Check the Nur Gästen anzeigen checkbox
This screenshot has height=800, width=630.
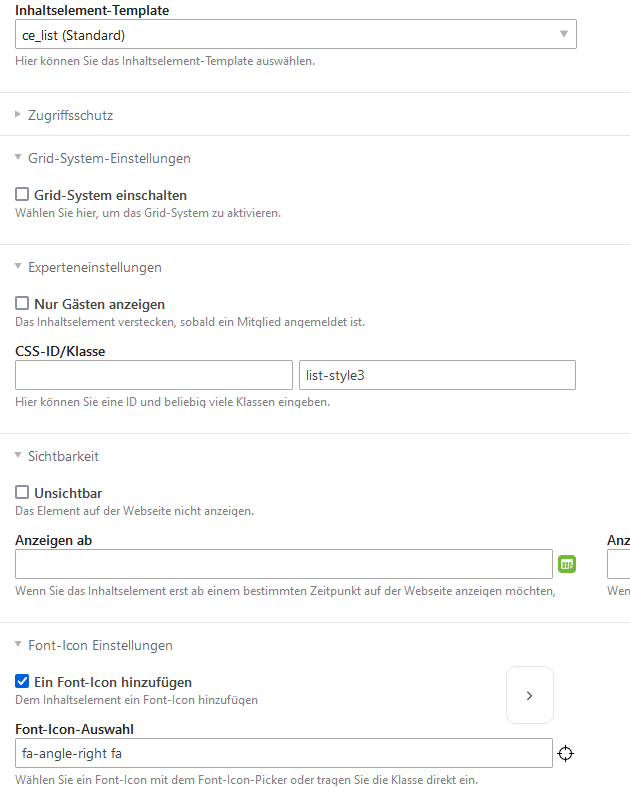tap(22, 304)
